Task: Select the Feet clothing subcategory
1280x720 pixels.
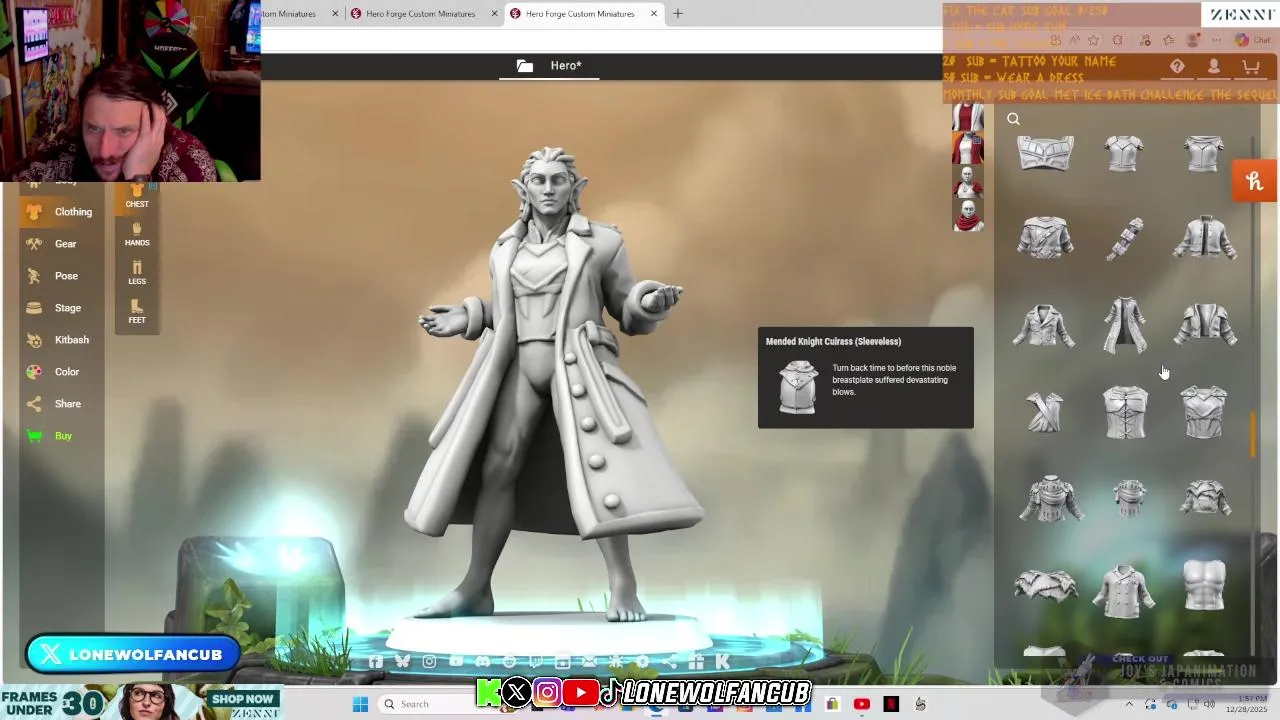Action: 137,312
